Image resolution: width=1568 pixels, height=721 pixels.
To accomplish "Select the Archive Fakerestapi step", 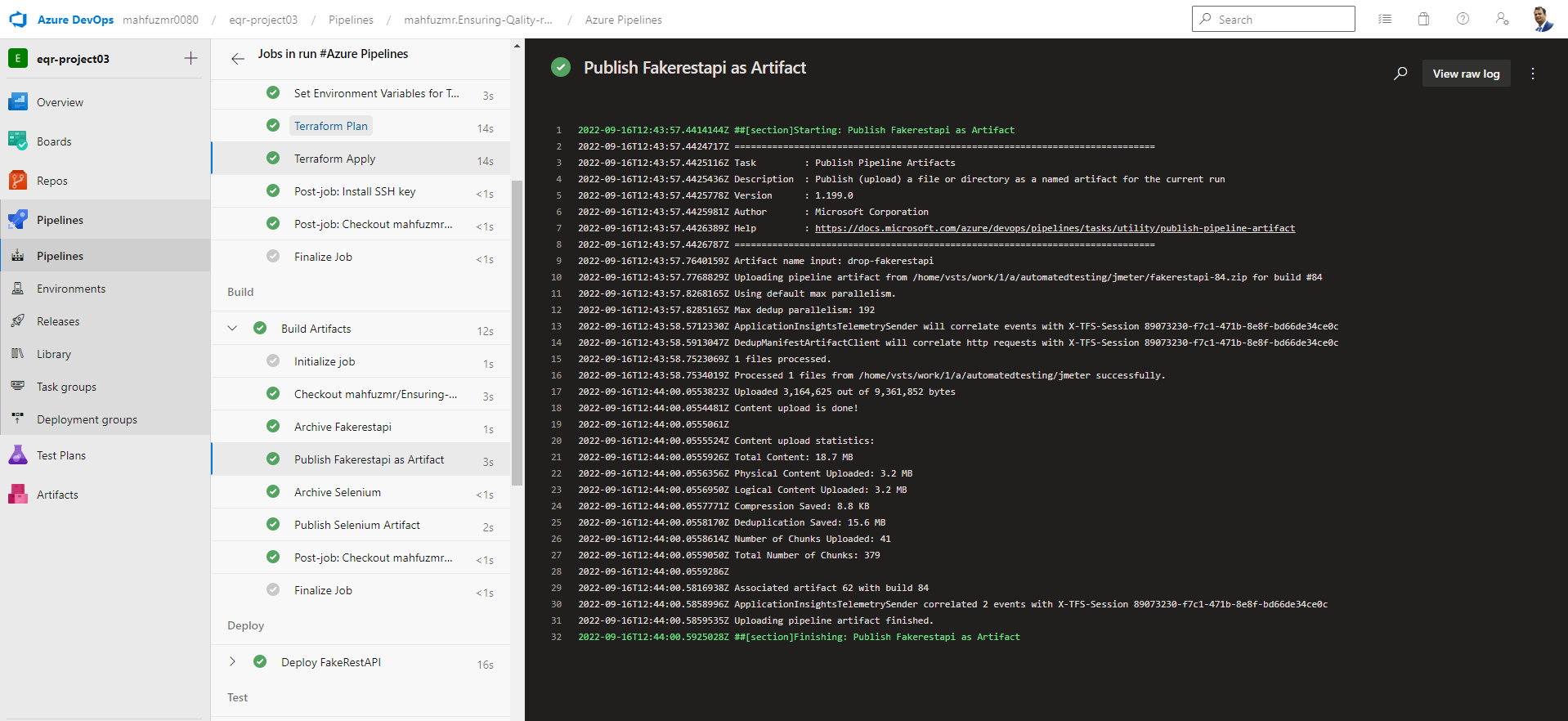I will 361,427.
